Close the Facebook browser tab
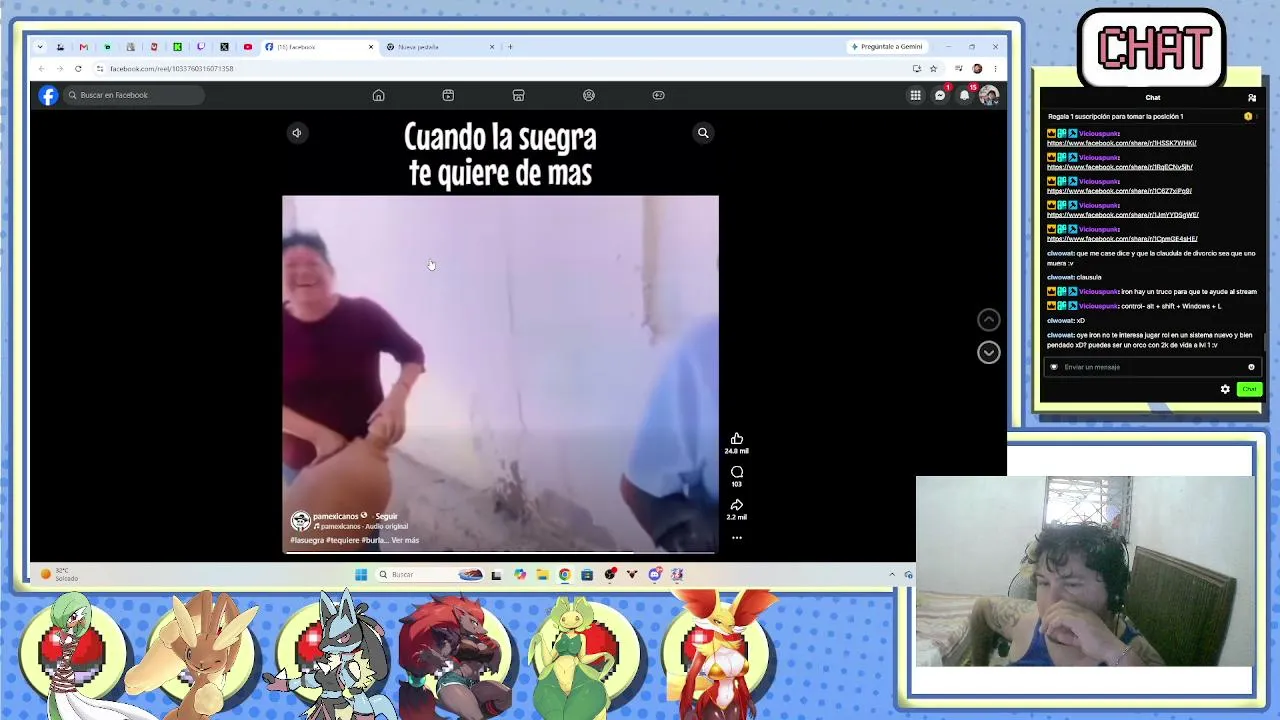This screenshot has width=1280, height=720. point(371,47)
